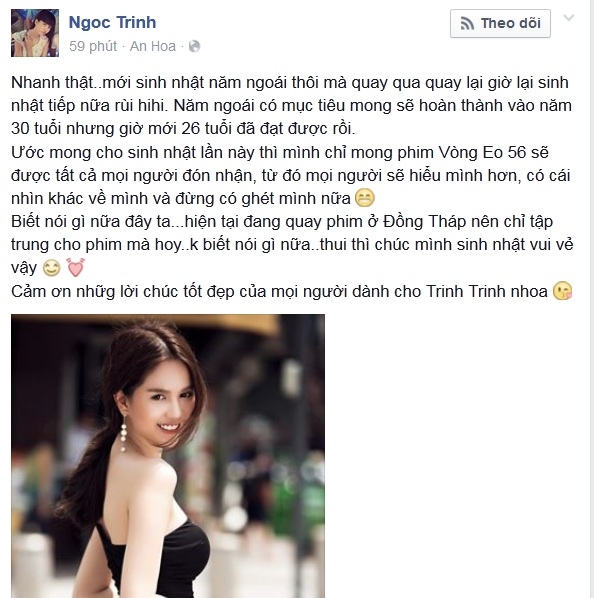
Task: Click the kissing emoji after 'Trinh Trinh nhoa'
Action: [562, 291]
